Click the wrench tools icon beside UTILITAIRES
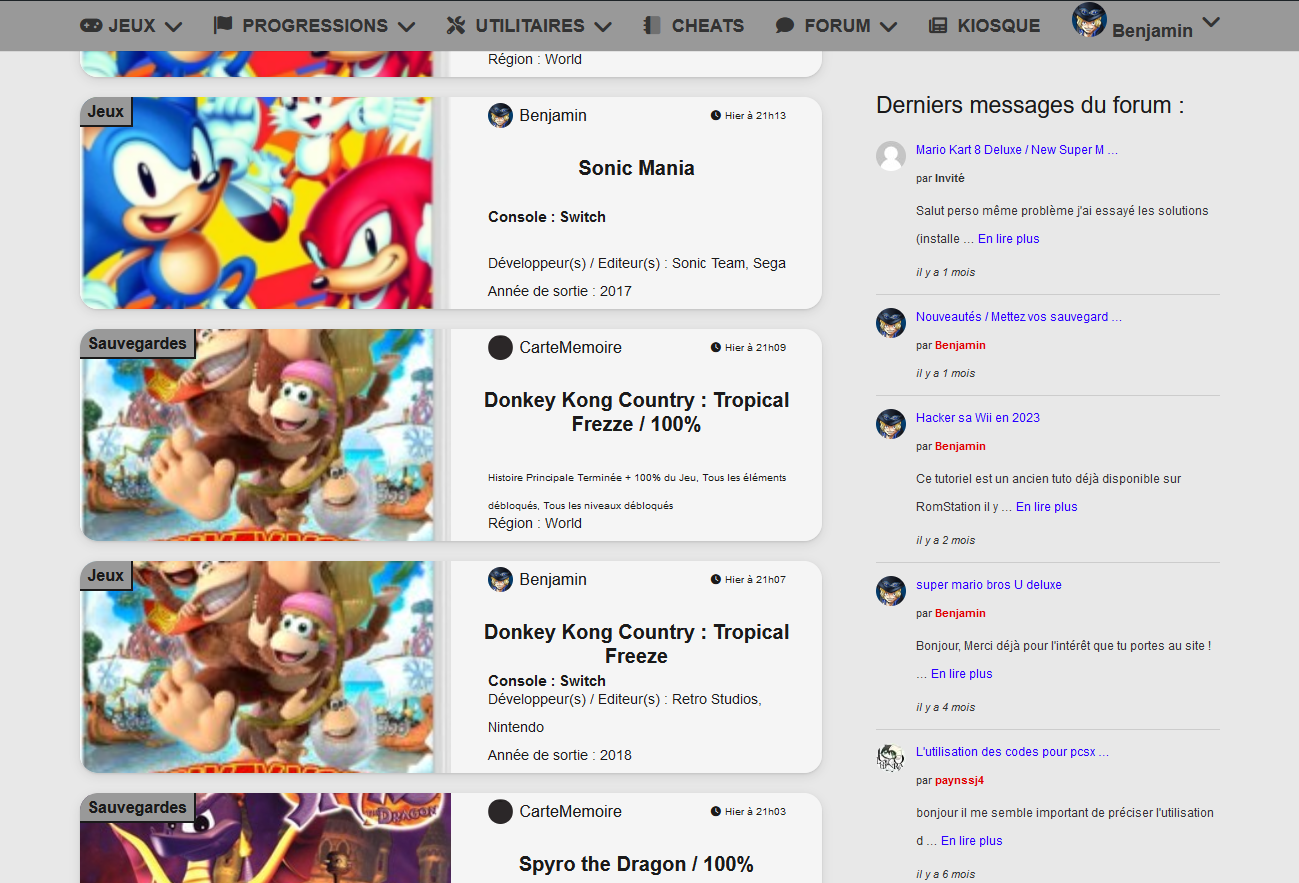Image resolution: width=1299 pixels, height=883 pixels. [x=456, y=26]
